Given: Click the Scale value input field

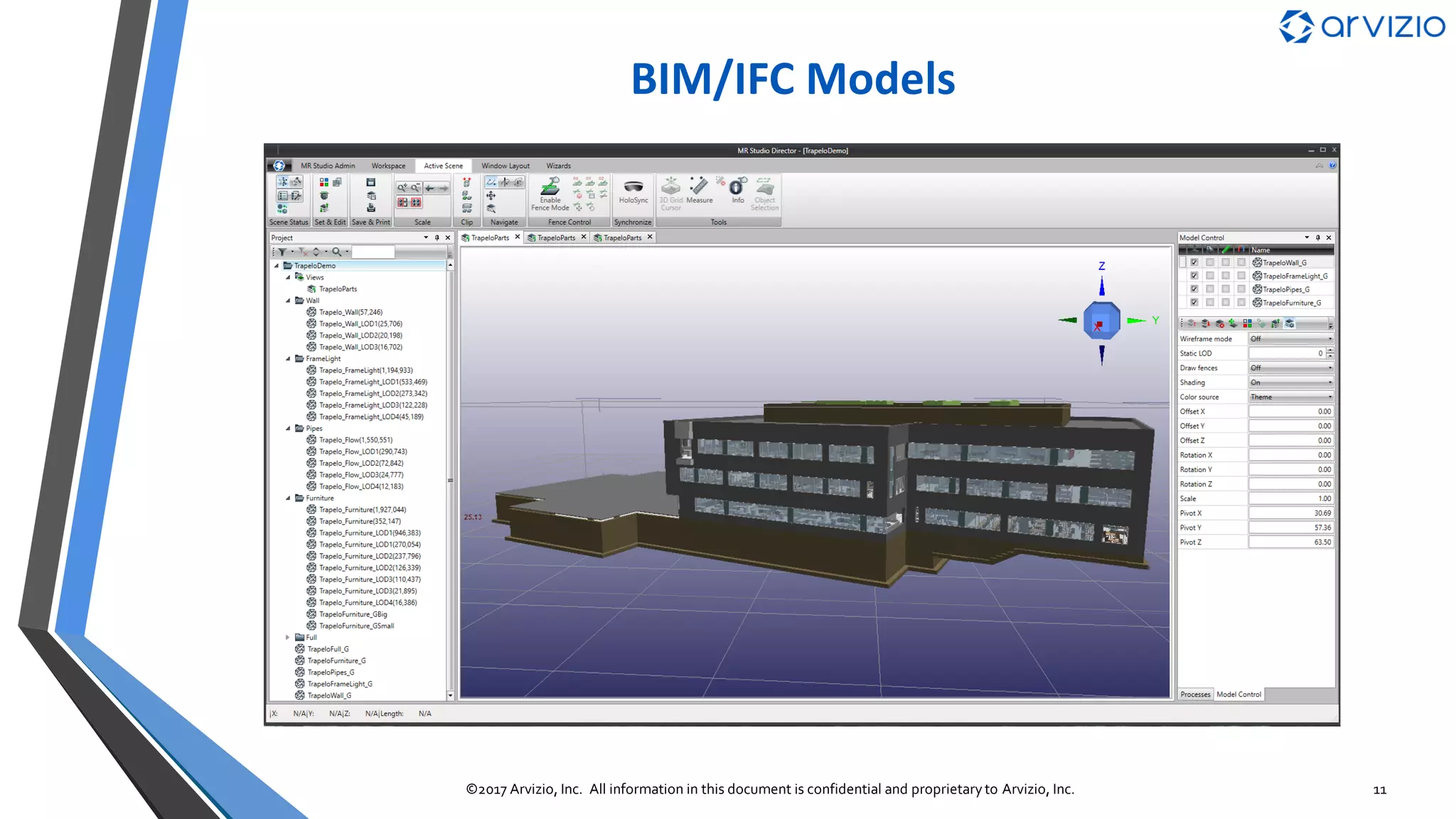Looking at the screenshot, I should 1290,499.
